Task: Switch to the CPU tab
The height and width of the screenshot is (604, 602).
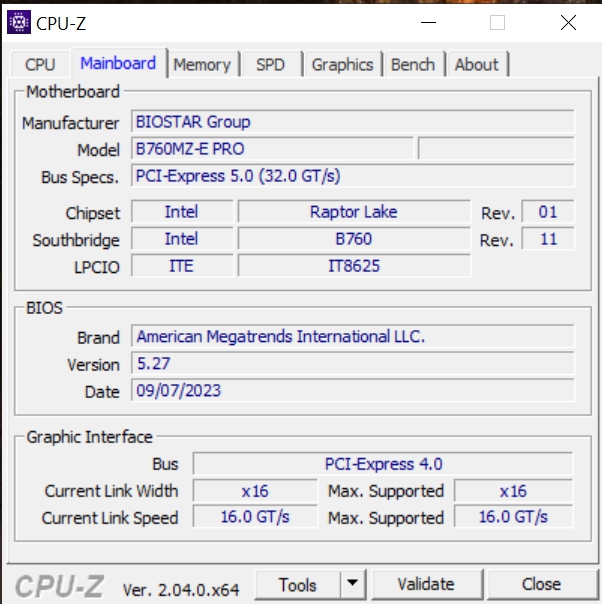Action: [40, 64]
